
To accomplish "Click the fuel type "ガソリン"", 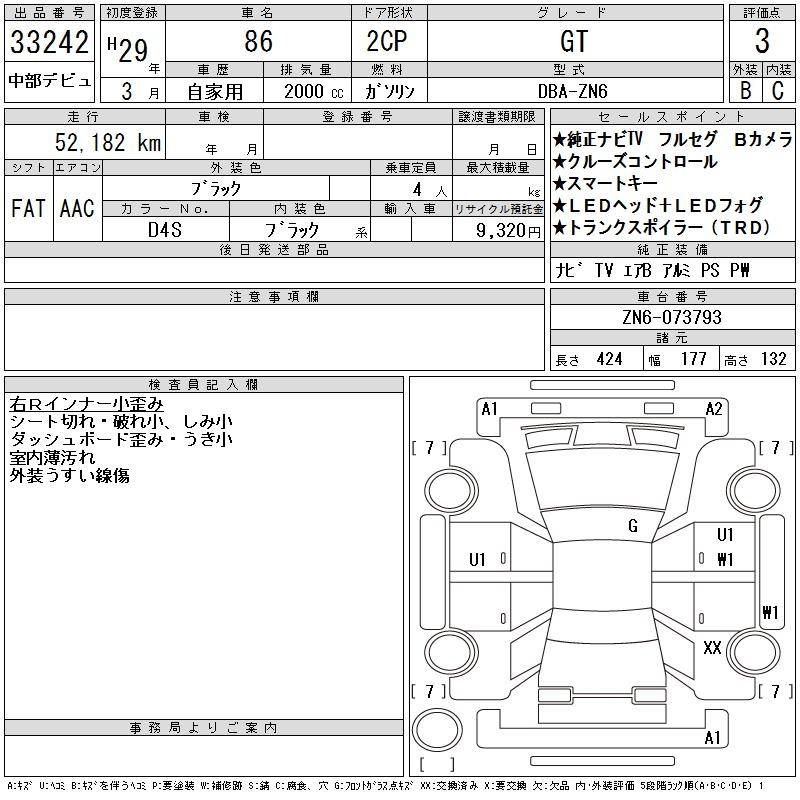I will (x=389, y=92).
